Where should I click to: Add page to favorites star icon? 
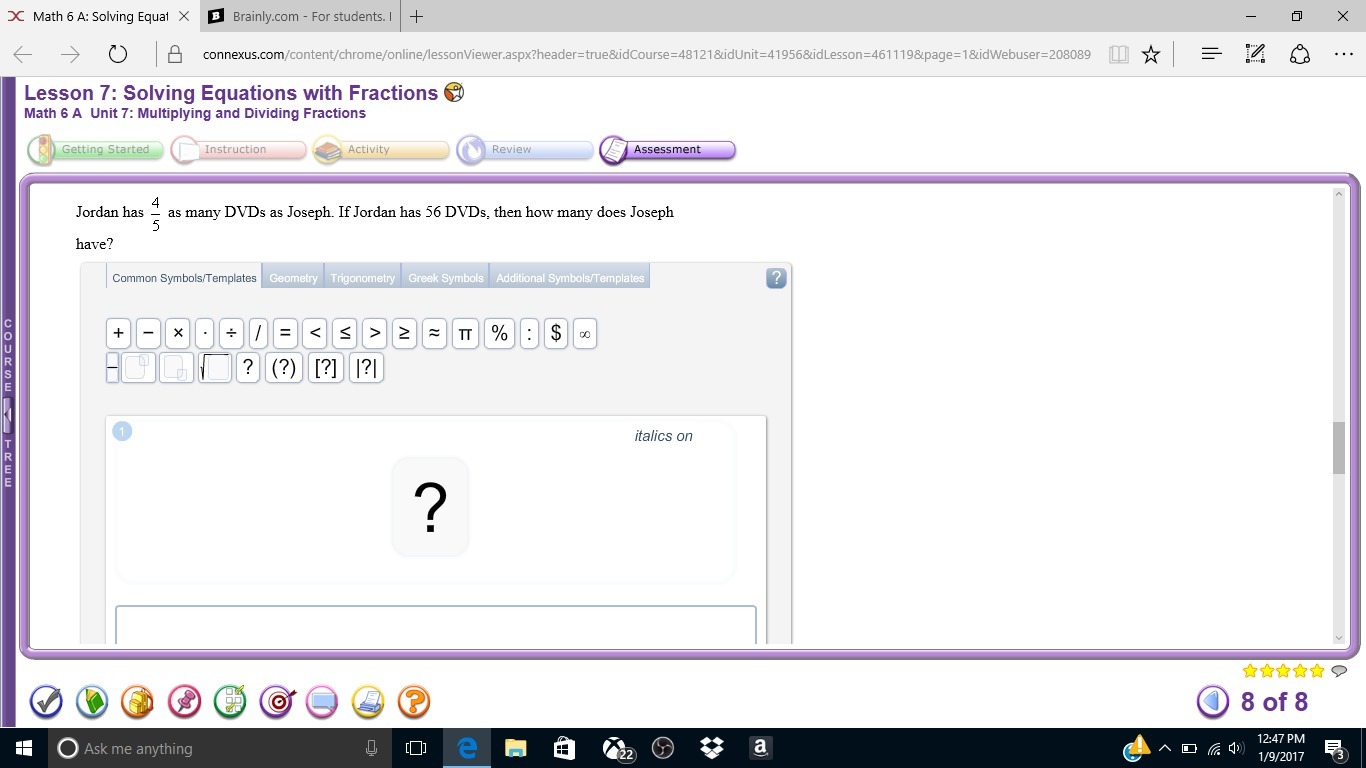1151,54
